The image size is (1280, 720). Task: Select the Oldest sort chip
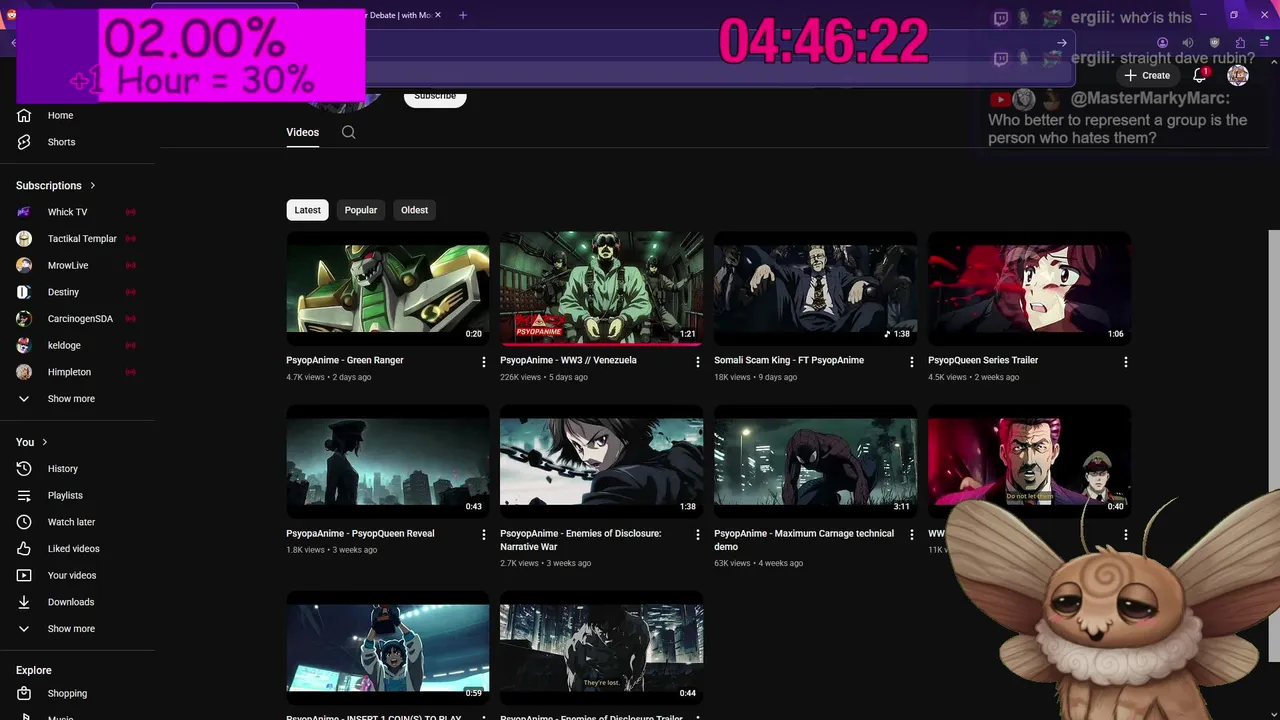(x=414, y=210)
